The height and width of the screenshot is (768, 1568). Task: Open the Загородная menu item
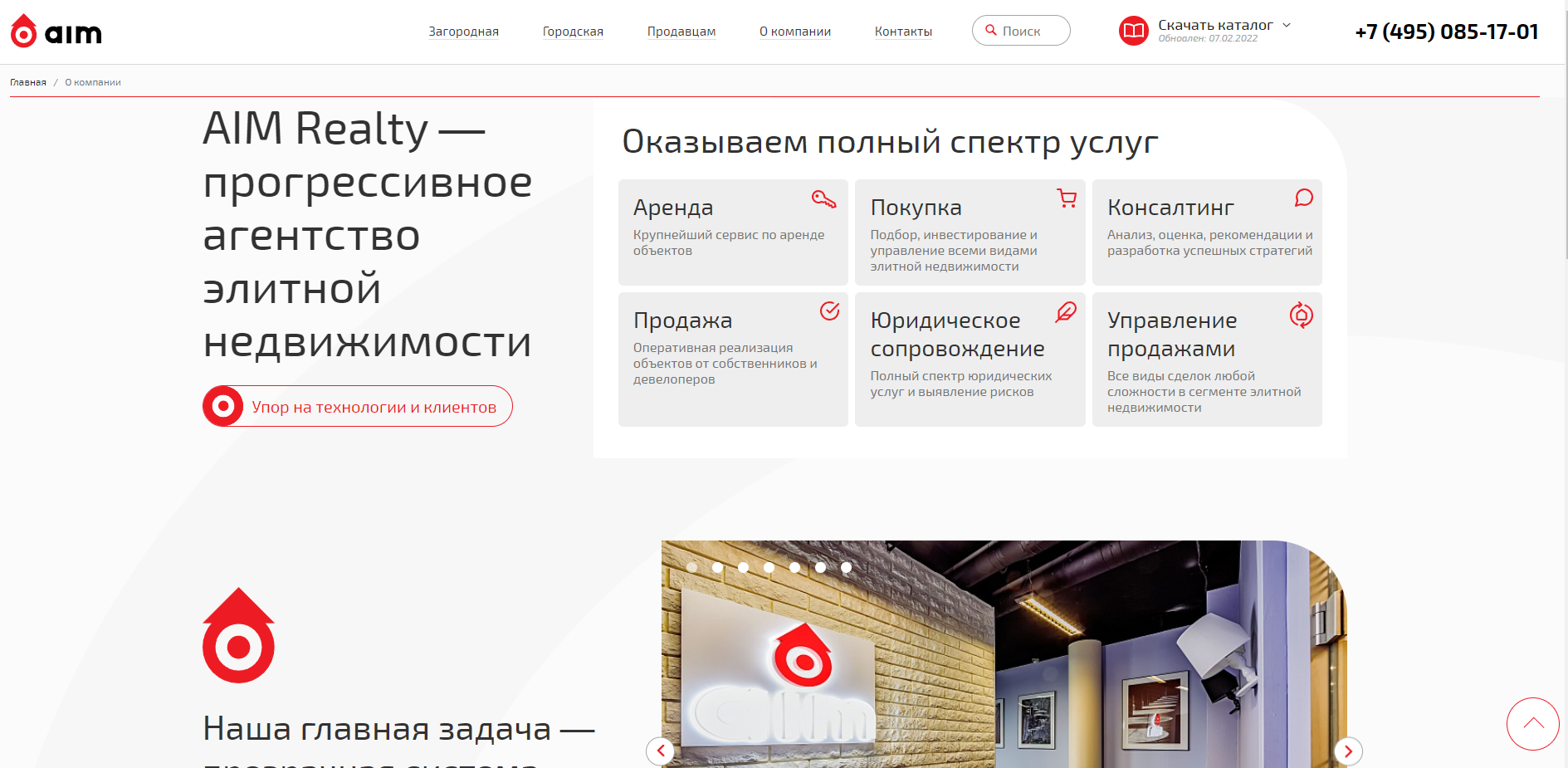pos(463,32)
